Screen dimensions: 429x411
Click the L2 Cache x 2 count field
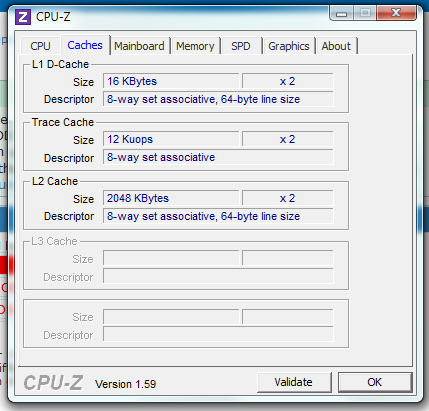click(x=287, y=198)
